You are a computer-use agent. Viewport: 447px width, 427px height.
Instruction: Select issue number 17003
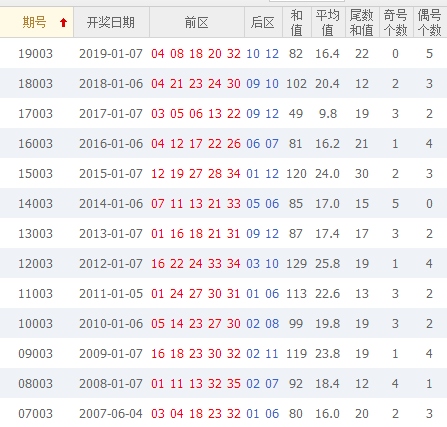[35, 114]
